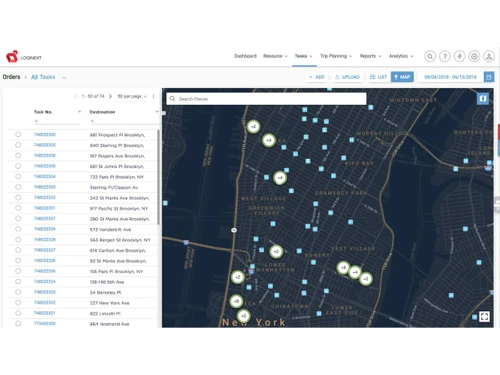Image resolution: width=500 pixels, height=375 pixels.
Task: Click the '227 New York Ave' destination
Action: [x=109, y=303]
